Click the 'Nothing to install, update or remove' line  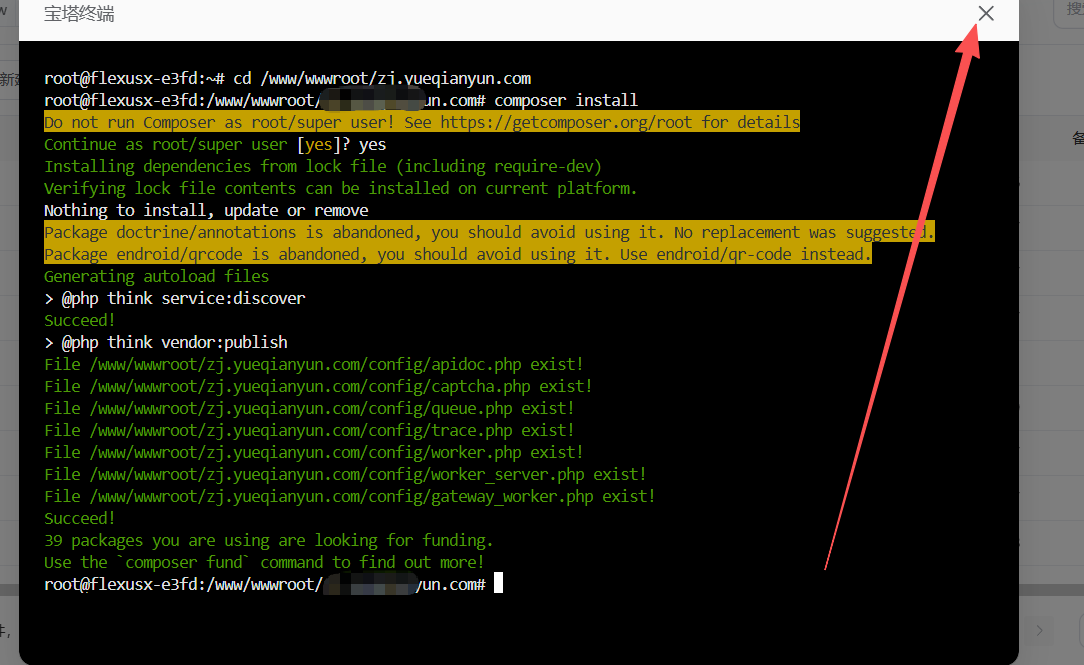(x=206, y=210)
